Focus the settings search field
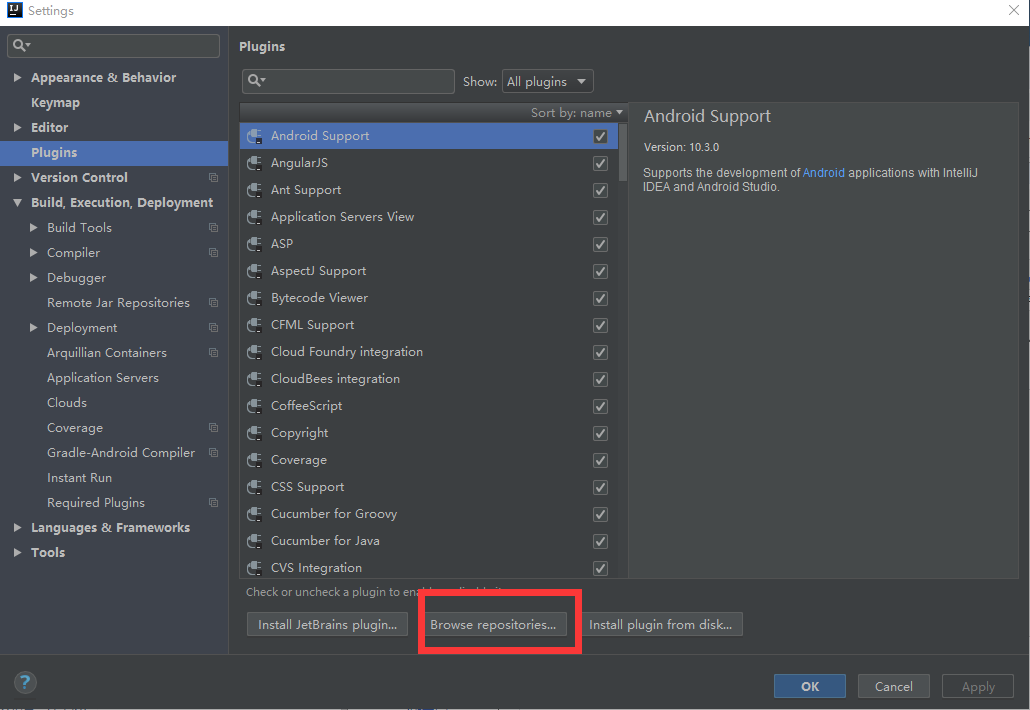 (113, 45)
